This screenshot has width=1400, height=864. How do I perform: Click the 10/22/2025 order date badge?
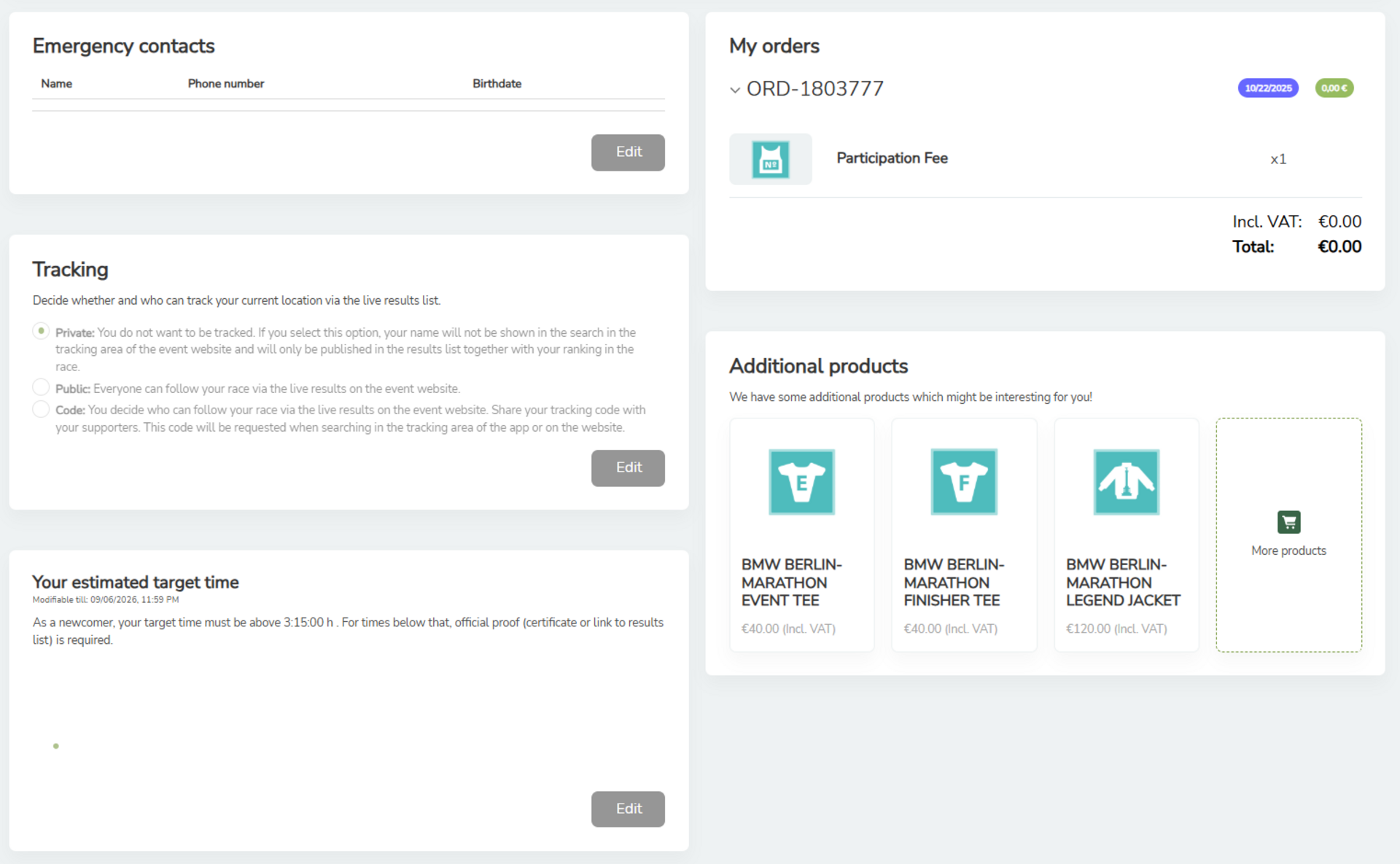tap(1268, 88)
